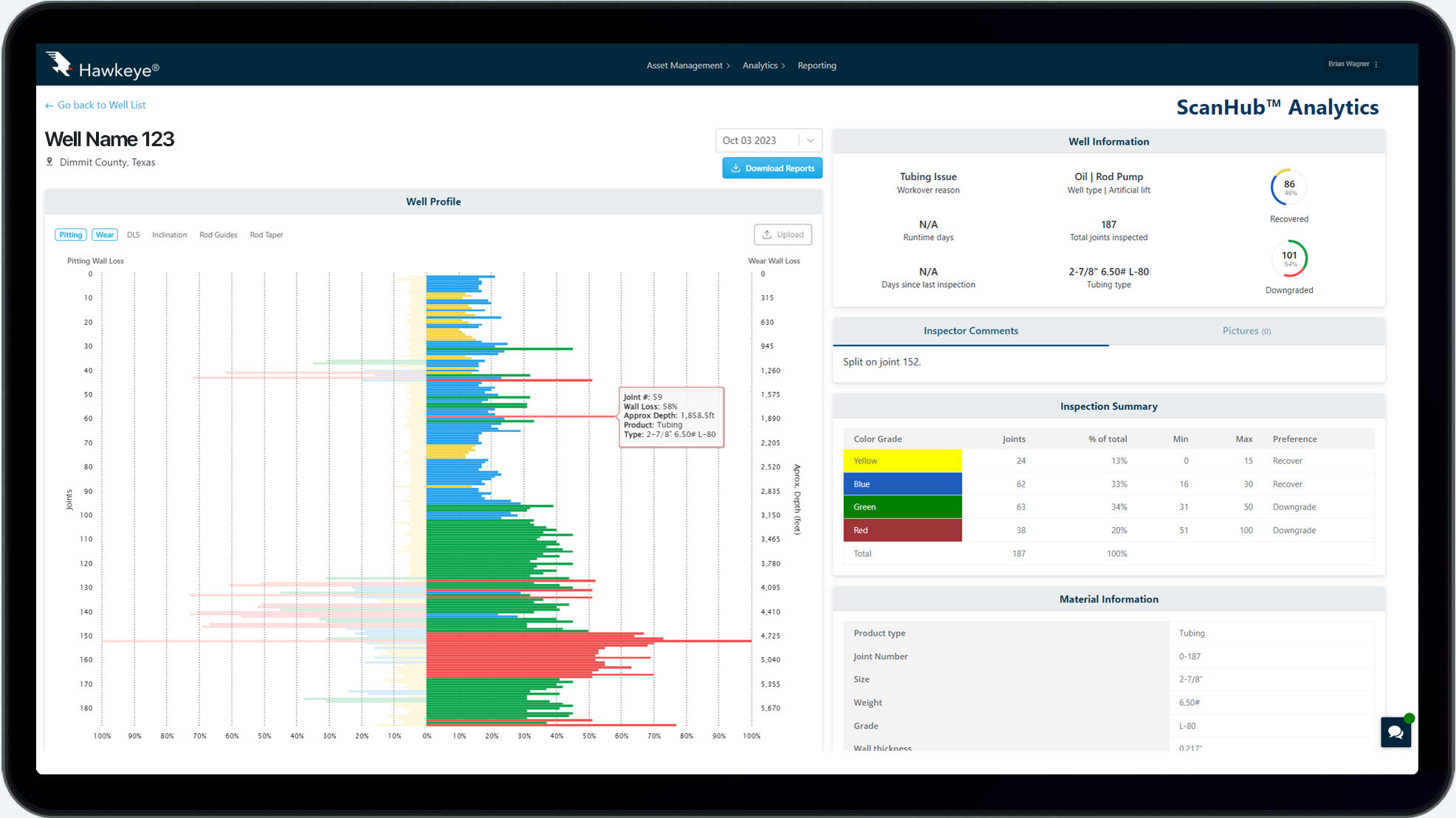Screen dimensions: 1456x818
Task: Click the Yellow row 'Recover' preference
Action: 1287,461
